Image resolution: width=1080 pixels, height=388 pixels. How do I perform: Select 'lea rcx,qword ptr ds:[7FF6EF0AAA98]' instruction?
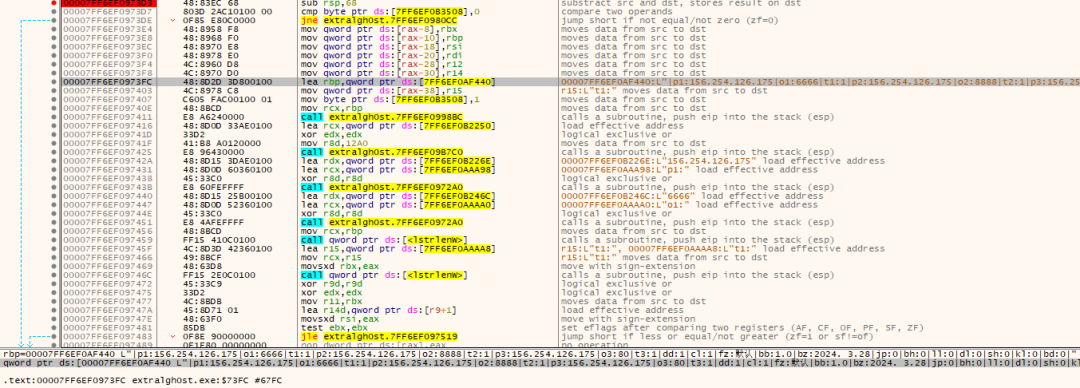(398, 170)
